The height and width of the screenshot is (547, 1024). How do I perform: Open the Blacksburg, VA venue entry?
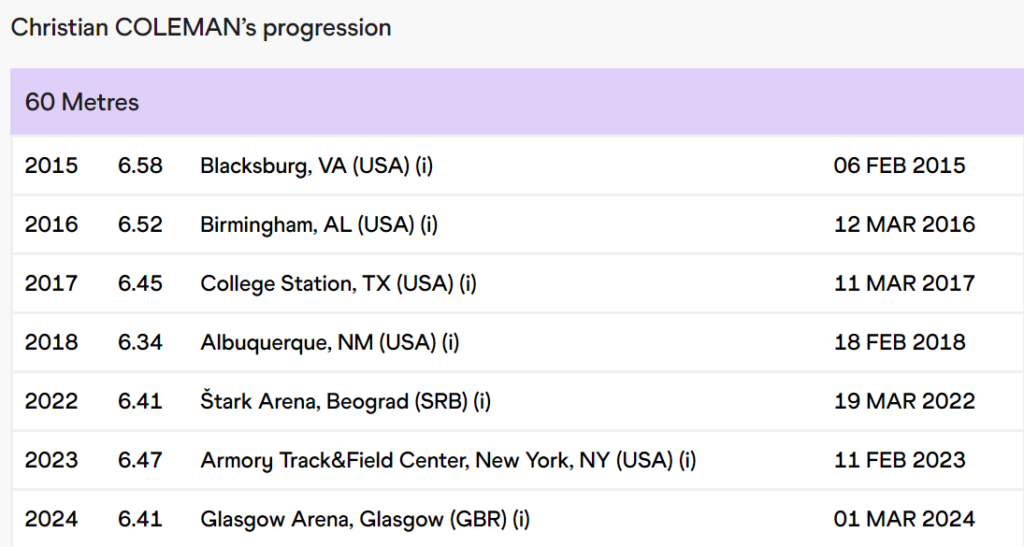tap(316, 166)
